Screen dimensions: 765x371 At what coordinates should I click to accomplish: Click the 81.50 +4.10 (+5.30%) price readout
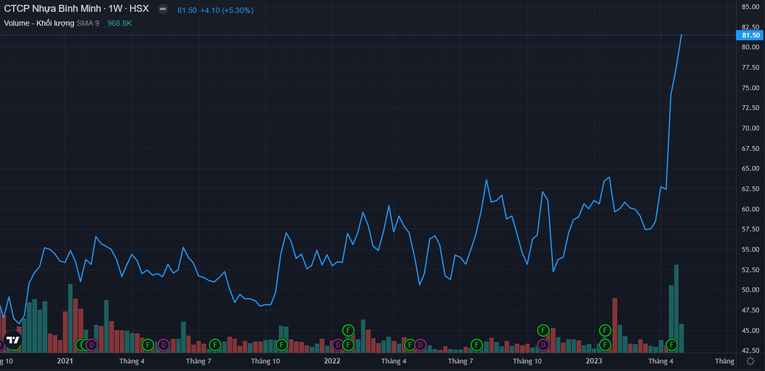click(x=215, y=10)
